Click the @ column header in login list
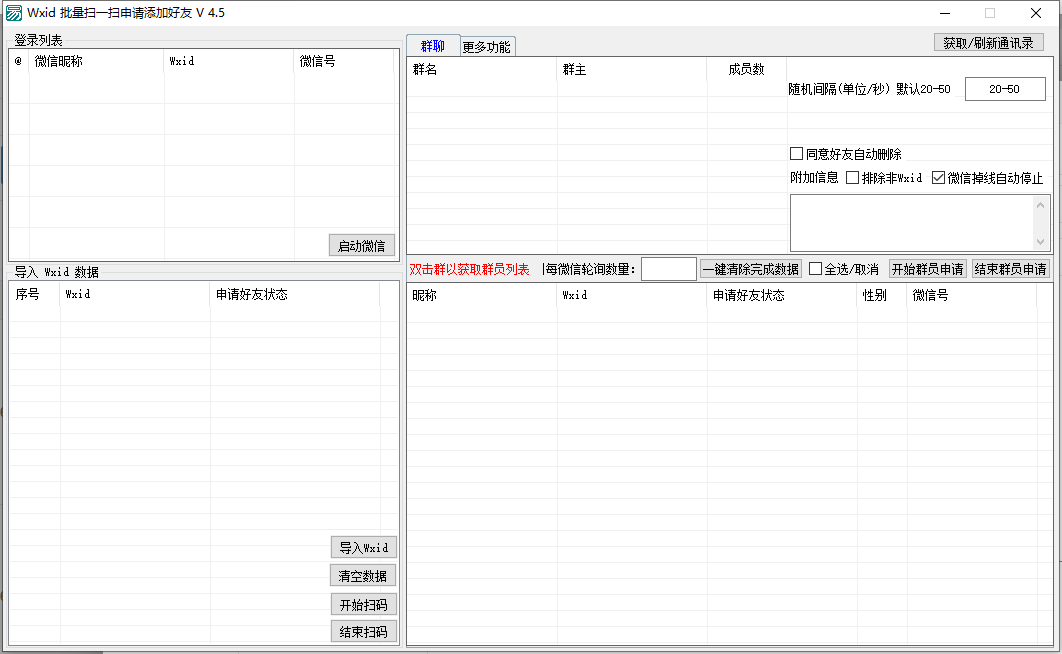The width and height of the screenshot is (1062, 654). click(x=19, y=61)
